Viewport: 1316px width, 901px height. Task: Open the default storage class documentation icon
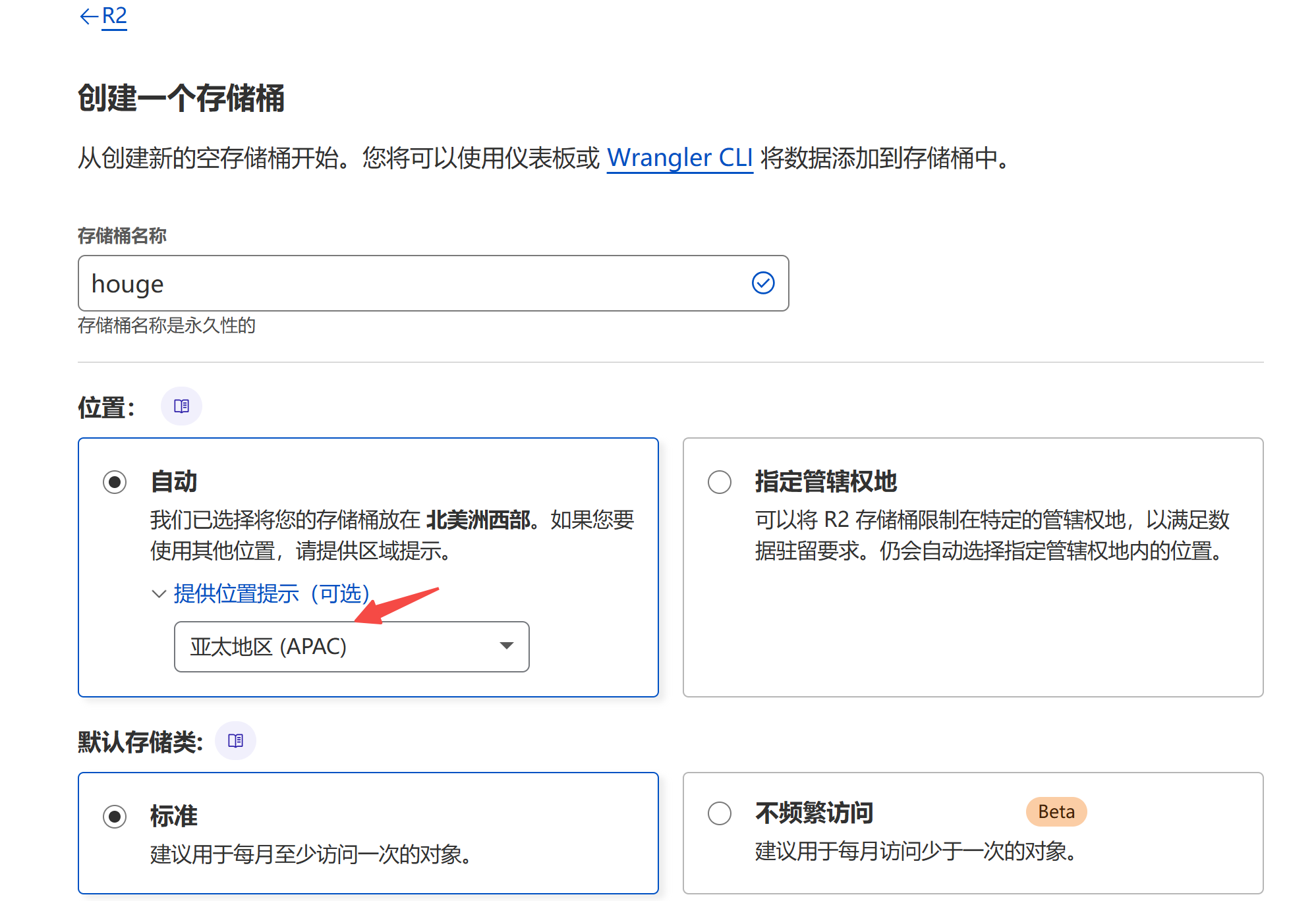tap(235, 740)
